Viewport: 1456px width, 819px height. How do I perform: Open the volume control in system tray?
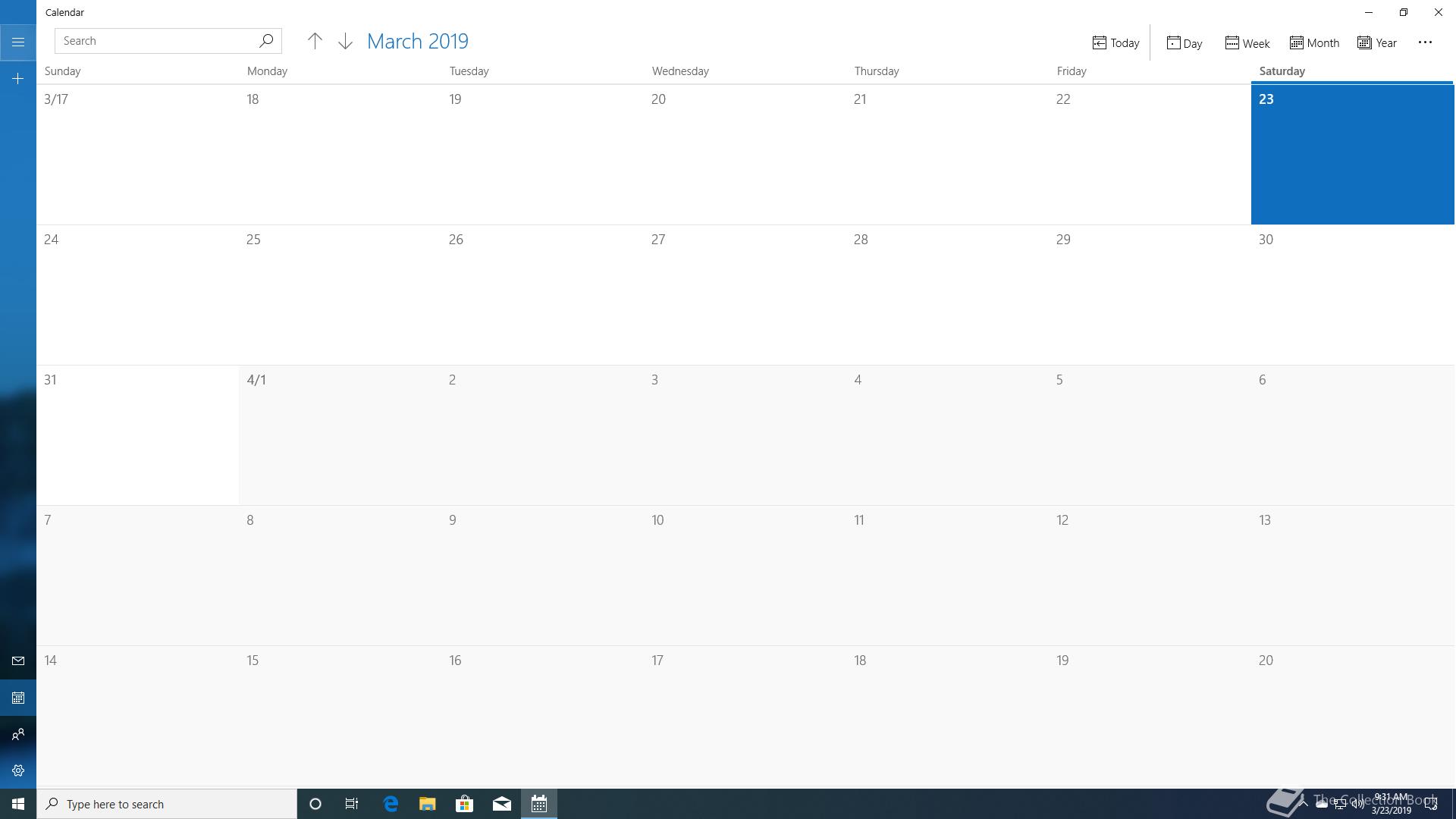[x=1357, y=804]
